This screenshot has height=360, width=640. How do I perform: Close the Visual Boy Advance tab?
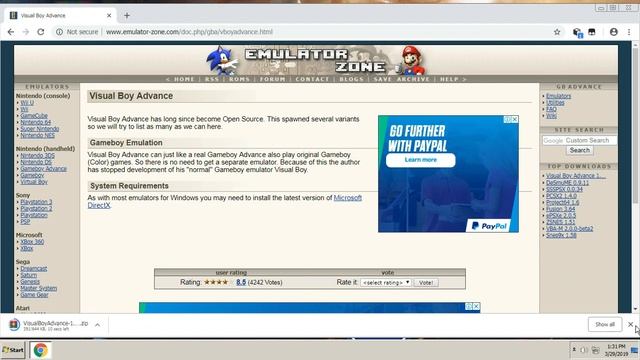pyautogui.click(x=109, y=16)
